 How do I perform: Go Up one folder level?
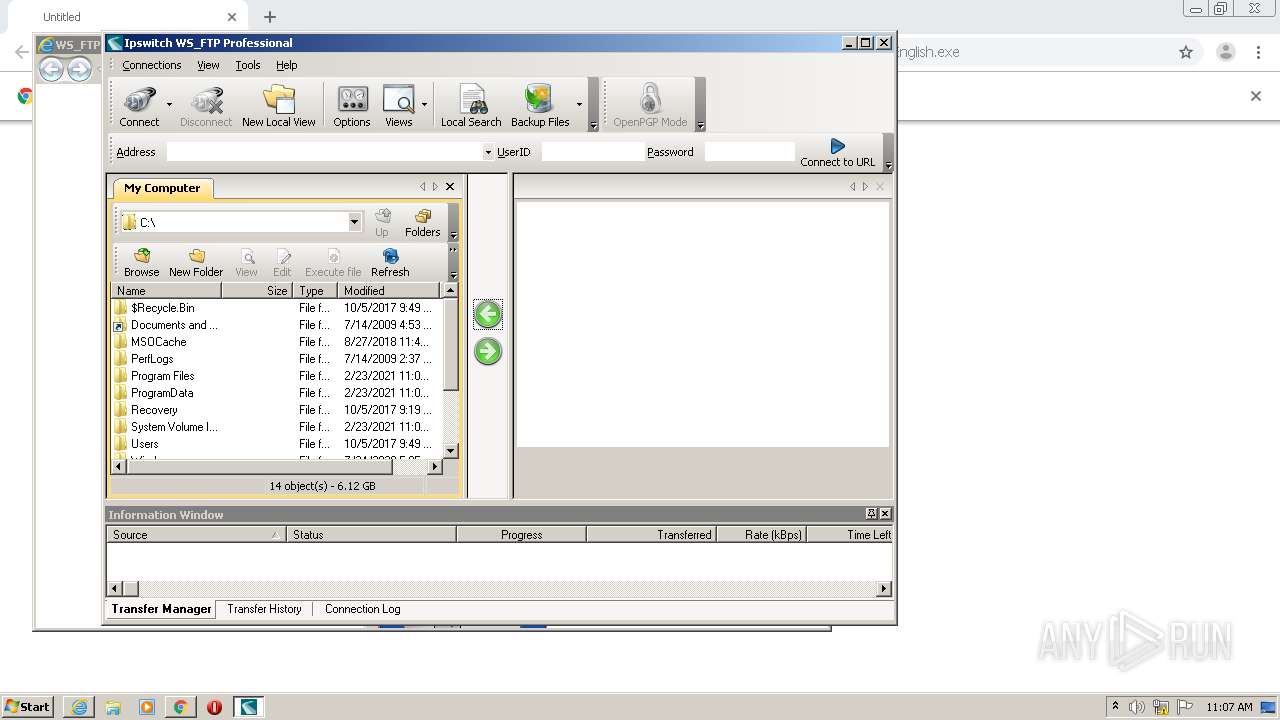pyautogui.click(x=382, y=222)
